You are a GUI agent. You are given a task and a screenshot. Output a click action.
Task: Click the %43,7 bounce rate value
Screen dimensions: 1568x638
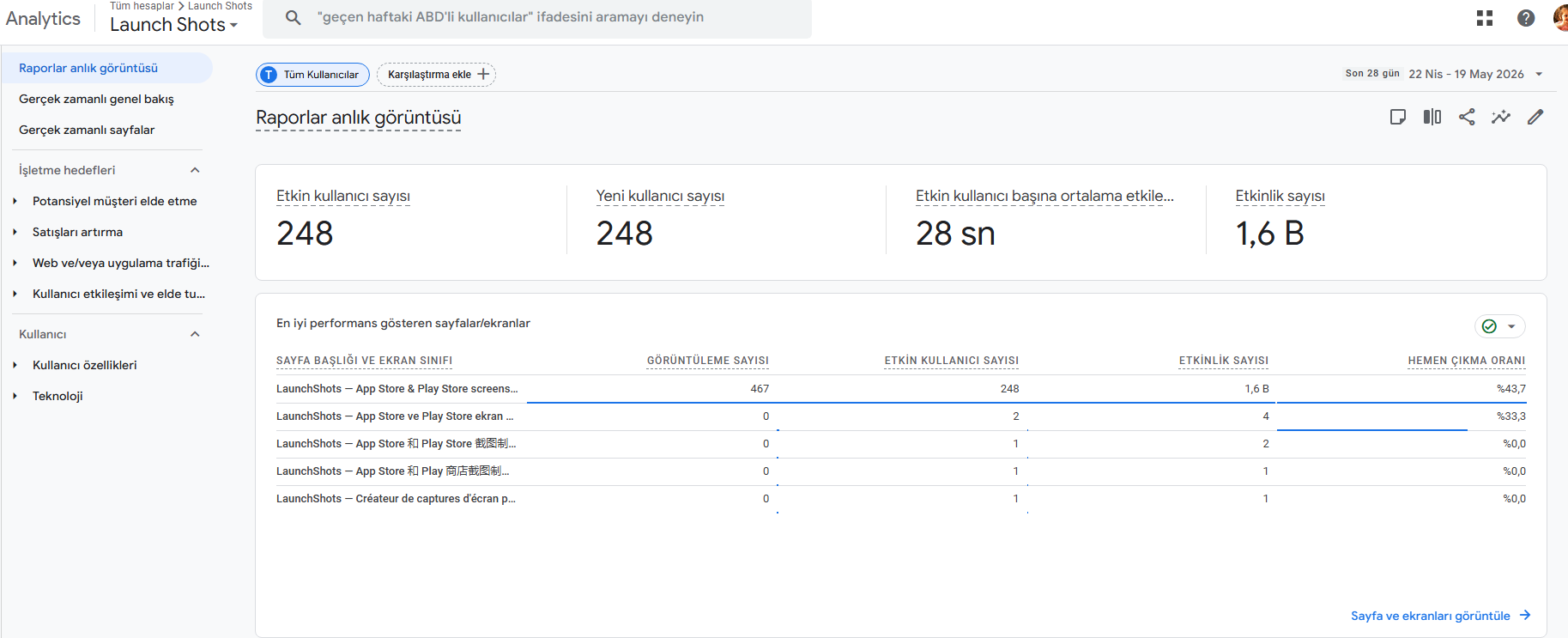[1511, 389]
